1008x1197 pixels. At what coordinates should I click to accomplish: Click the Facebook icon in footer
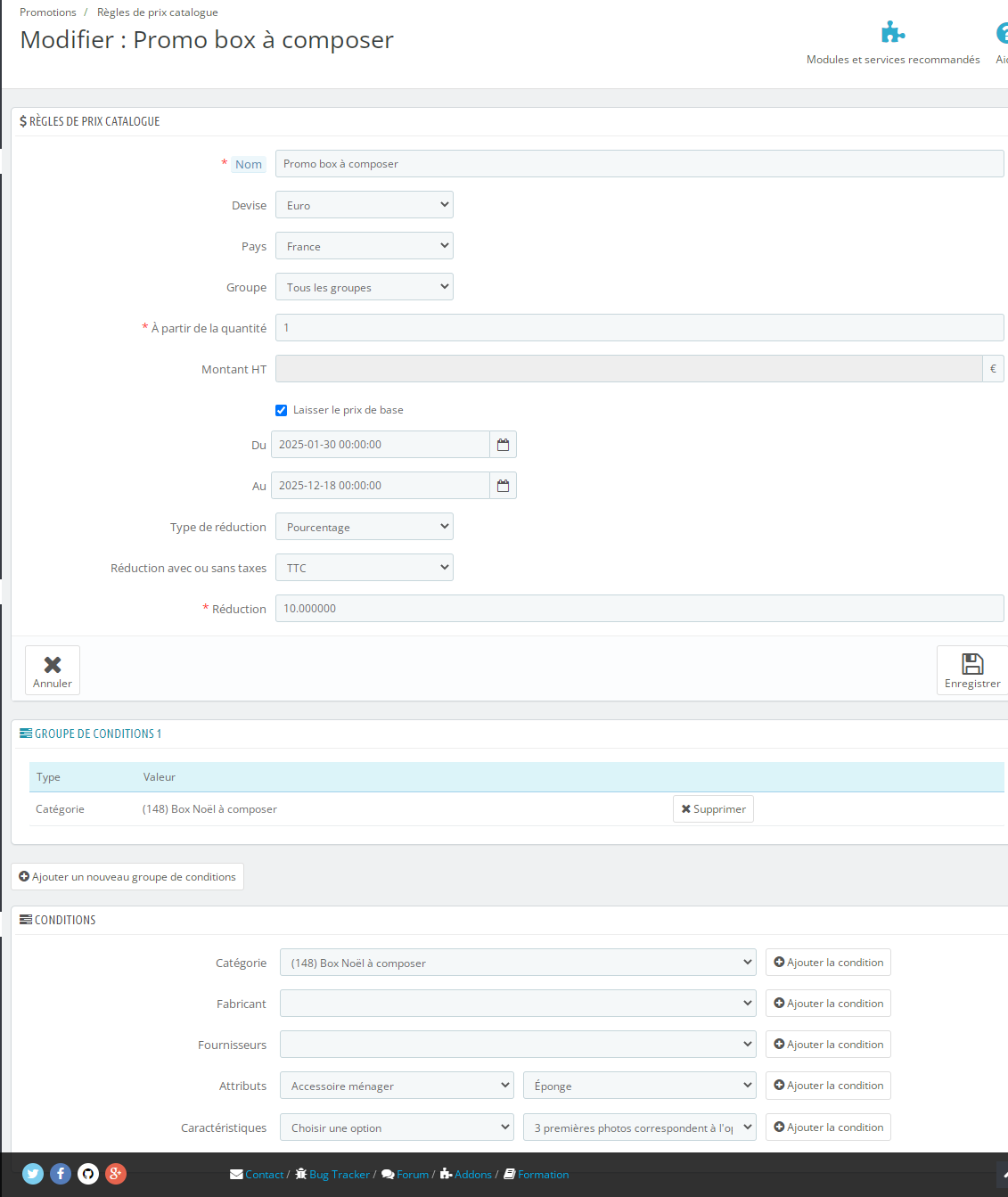coord(61,1174)
